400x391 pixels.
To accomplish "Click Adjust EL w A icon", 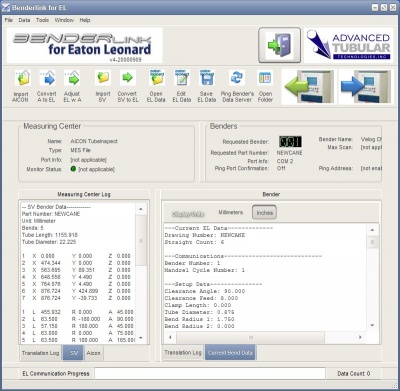I will pos(72,79).
